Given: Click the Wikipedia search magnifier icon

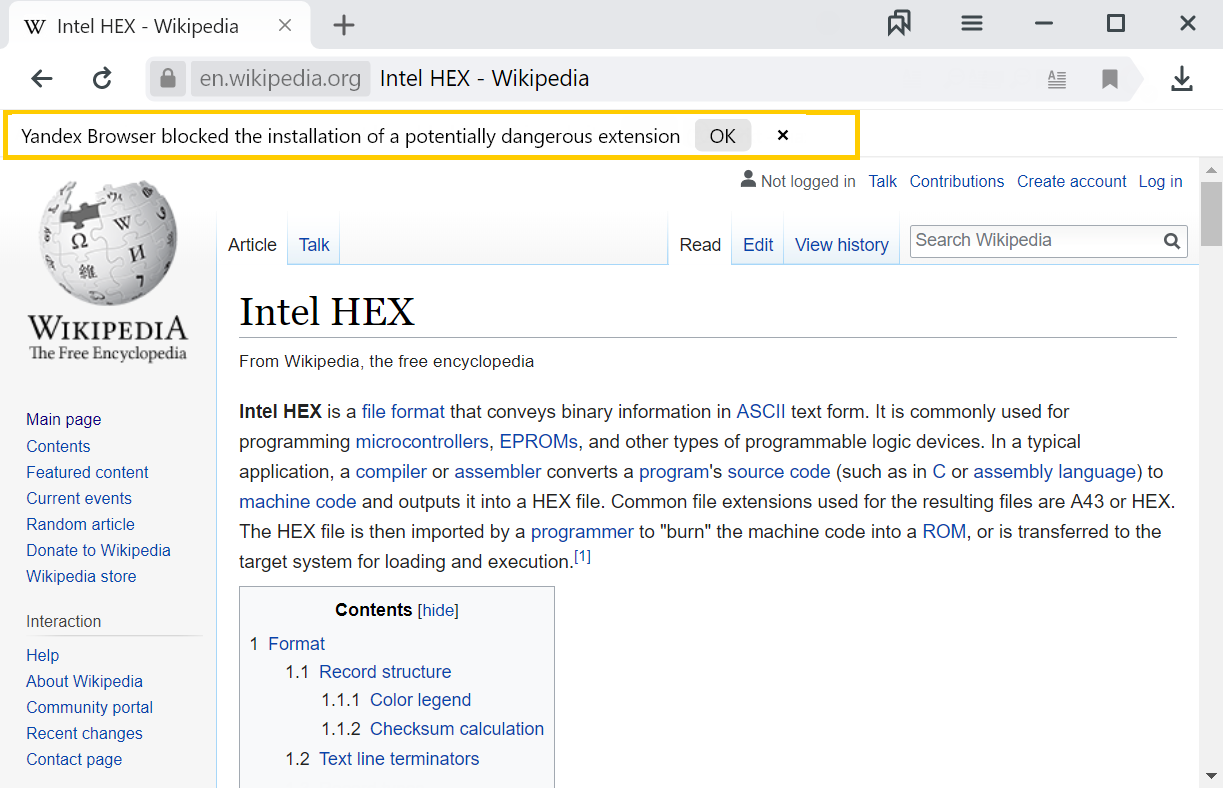Looking at the screenshot, I should 1172,241.
